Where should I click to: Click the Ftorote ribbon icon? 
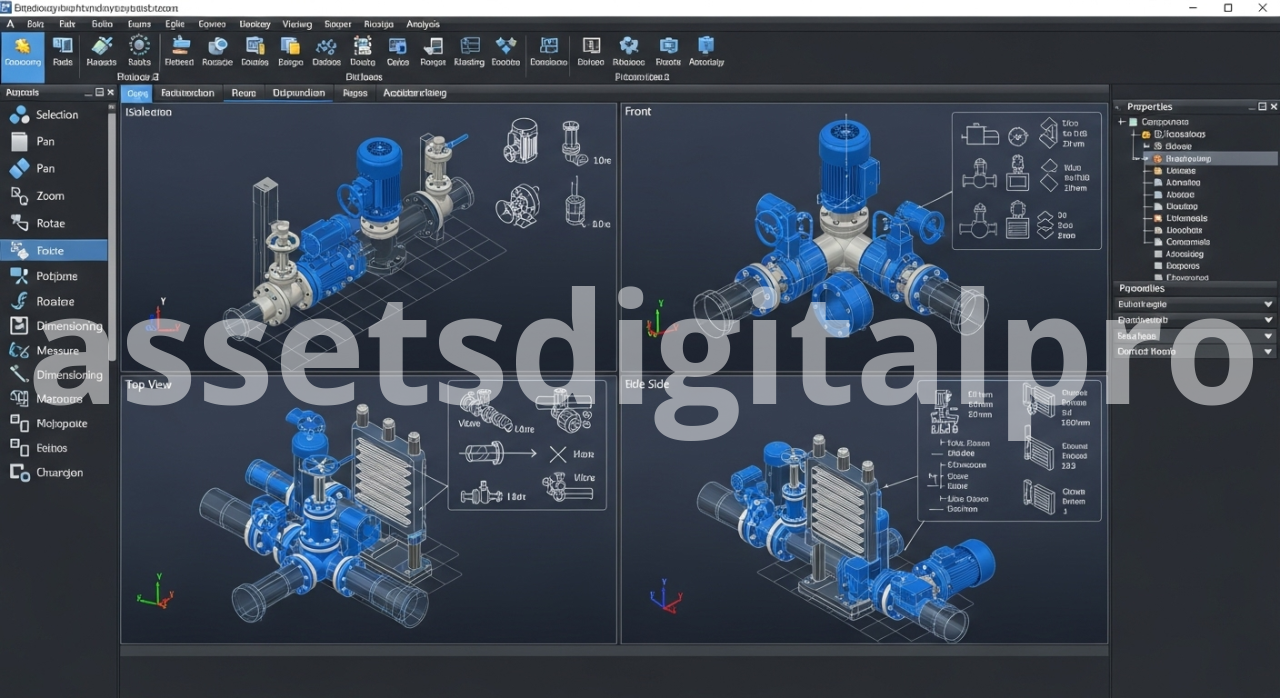668,52
